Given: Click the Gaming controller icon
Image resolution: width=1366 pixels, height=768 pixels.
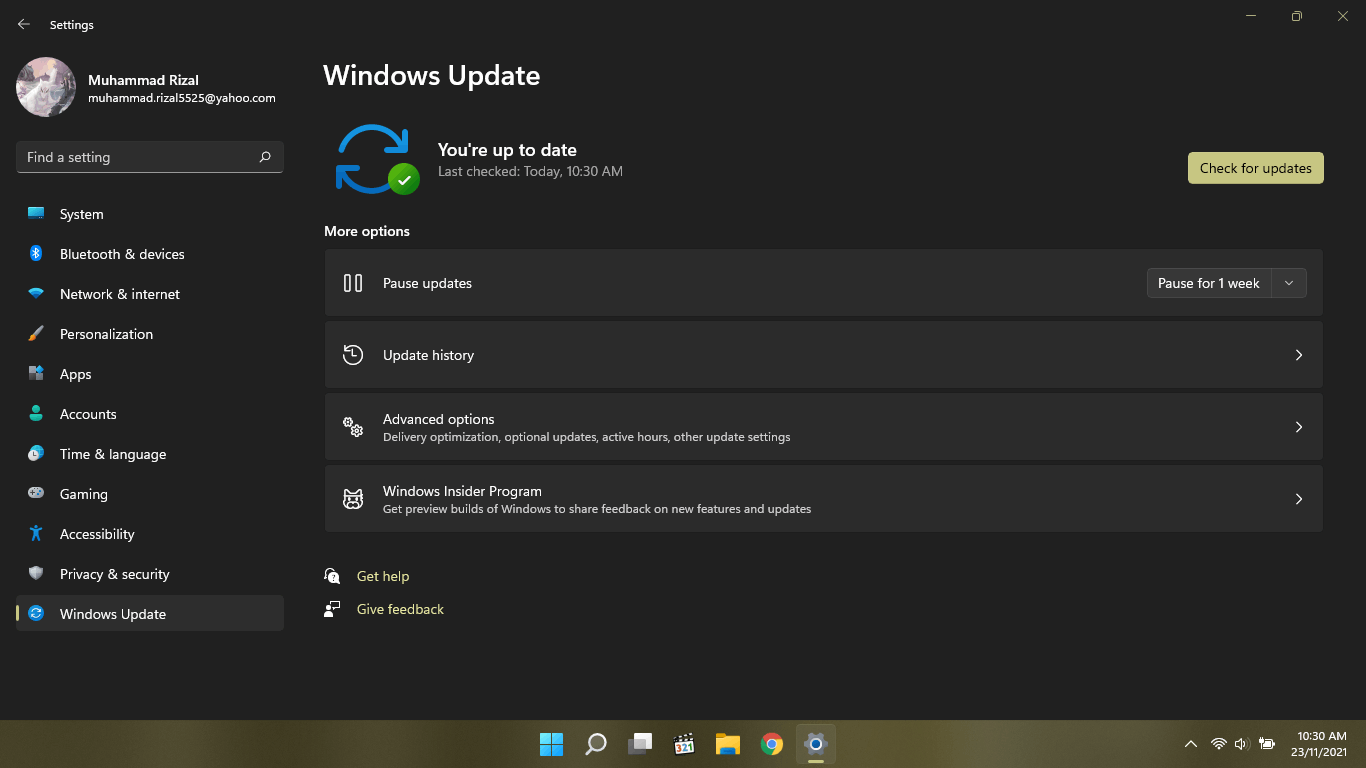Looking at the screenshot, I should 36,494.
